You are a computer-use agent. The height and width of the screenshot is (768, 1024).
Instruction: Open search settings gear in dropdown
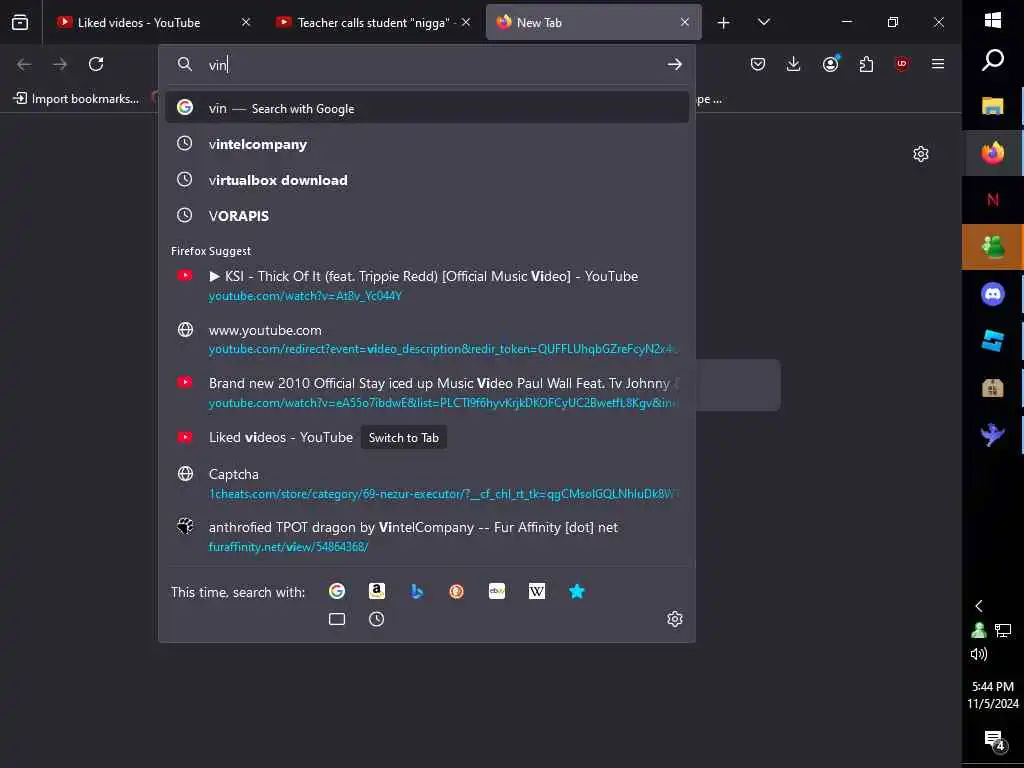675,619
